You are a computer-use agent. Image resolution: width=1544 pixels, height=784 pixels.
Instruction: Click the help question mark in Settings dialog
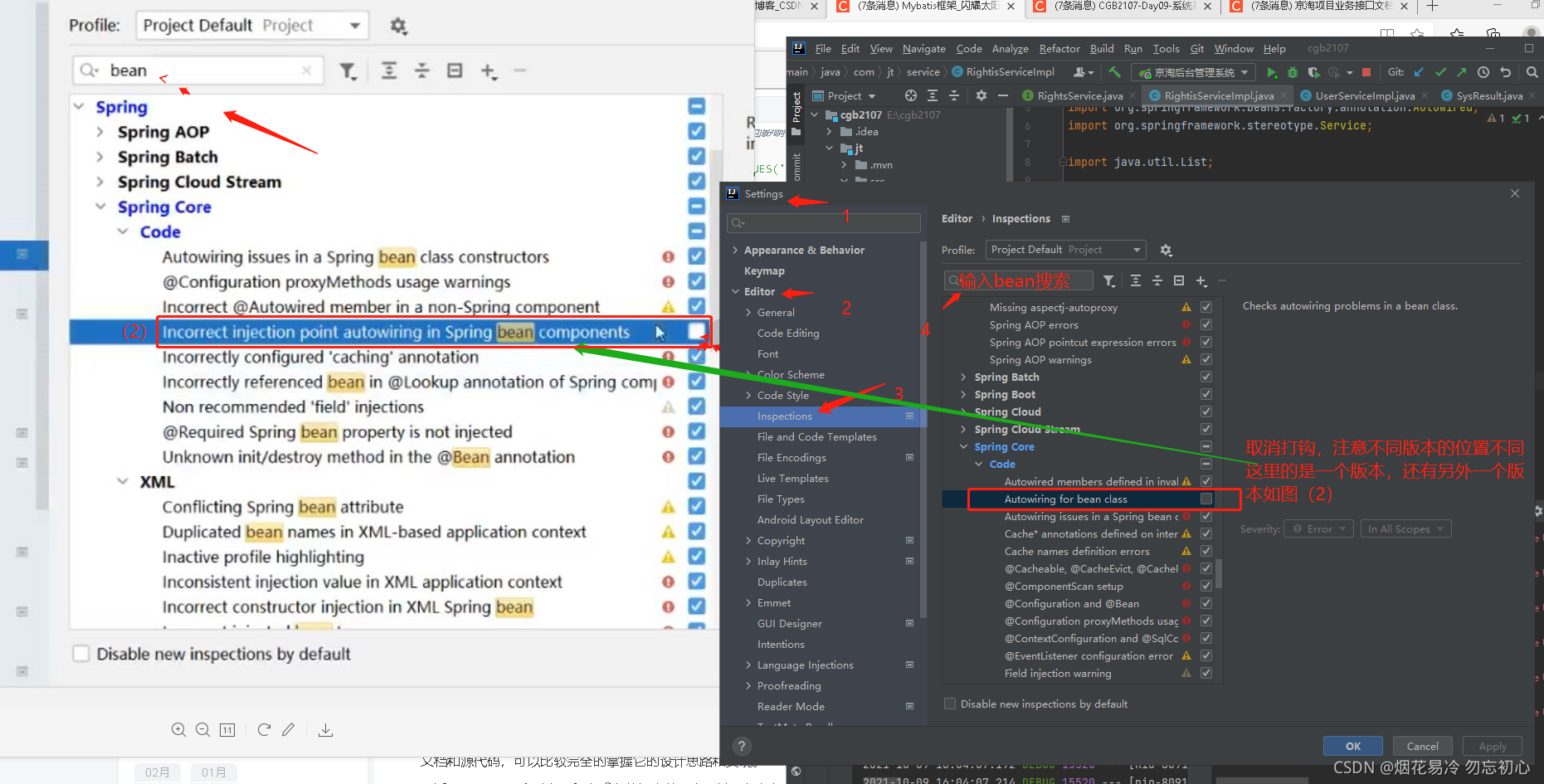(743, 746)
